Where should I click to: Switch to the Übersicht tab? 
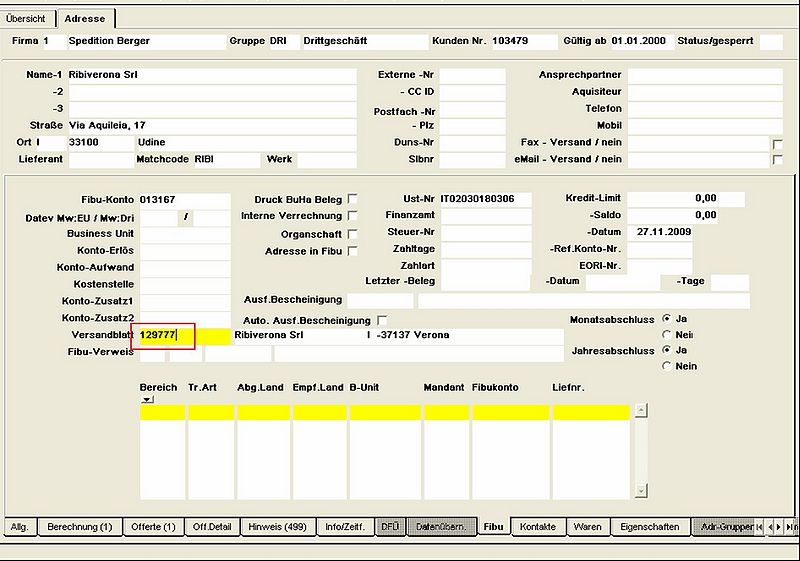pyautogui.click(x=26, y=19)
